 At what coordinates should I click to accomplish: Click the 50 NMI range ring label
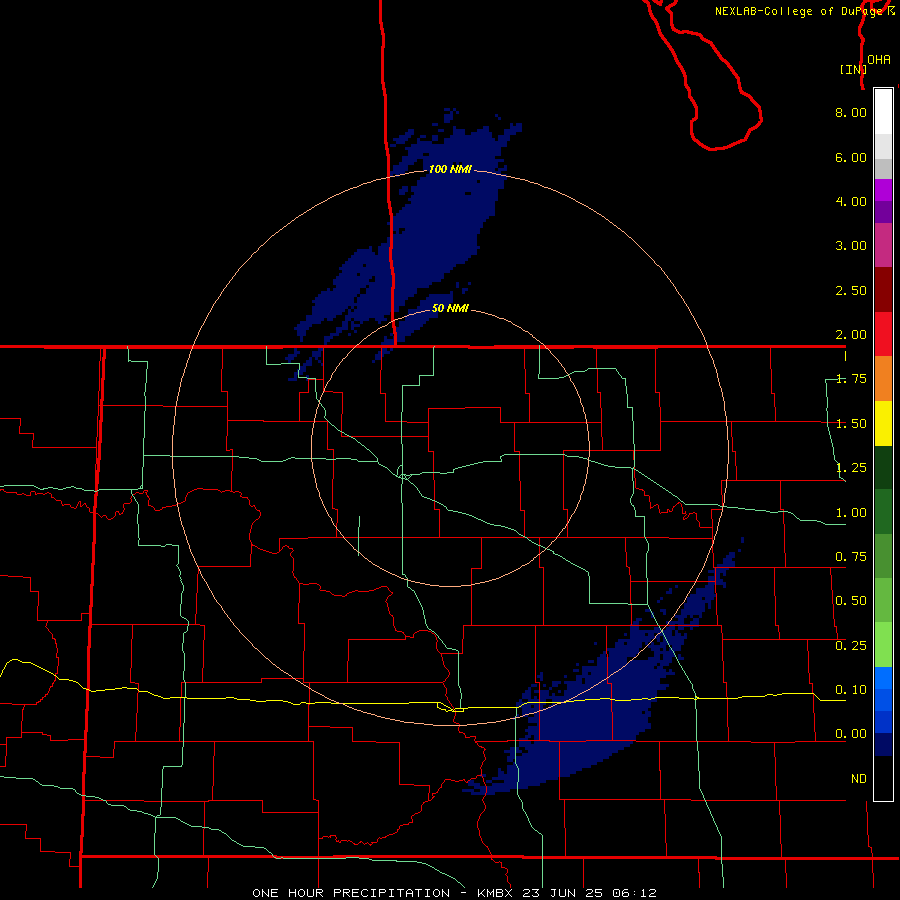pyautogui.click(x=450, y=309)
